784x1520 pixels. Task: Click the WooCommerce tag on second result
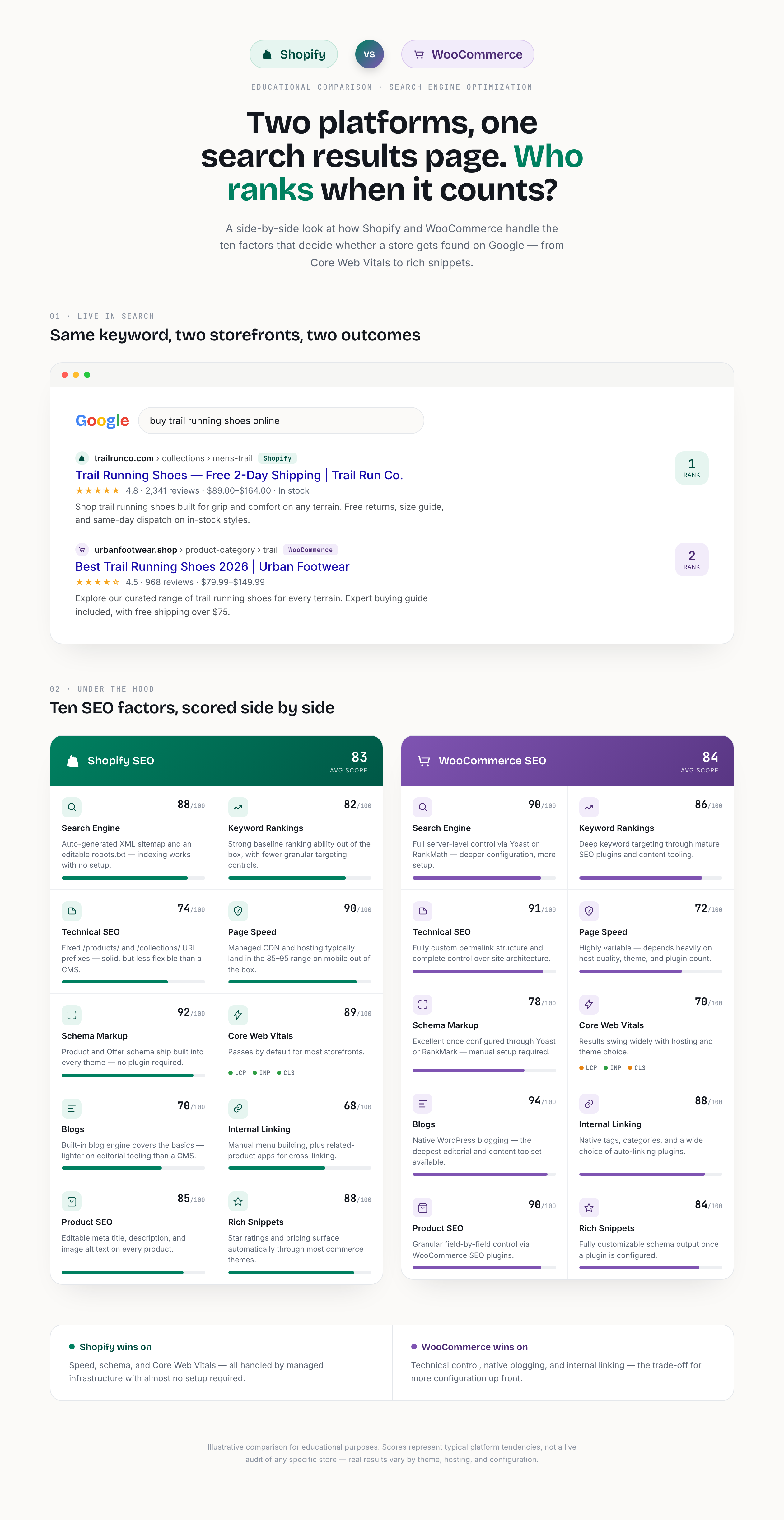click(310, 550)
